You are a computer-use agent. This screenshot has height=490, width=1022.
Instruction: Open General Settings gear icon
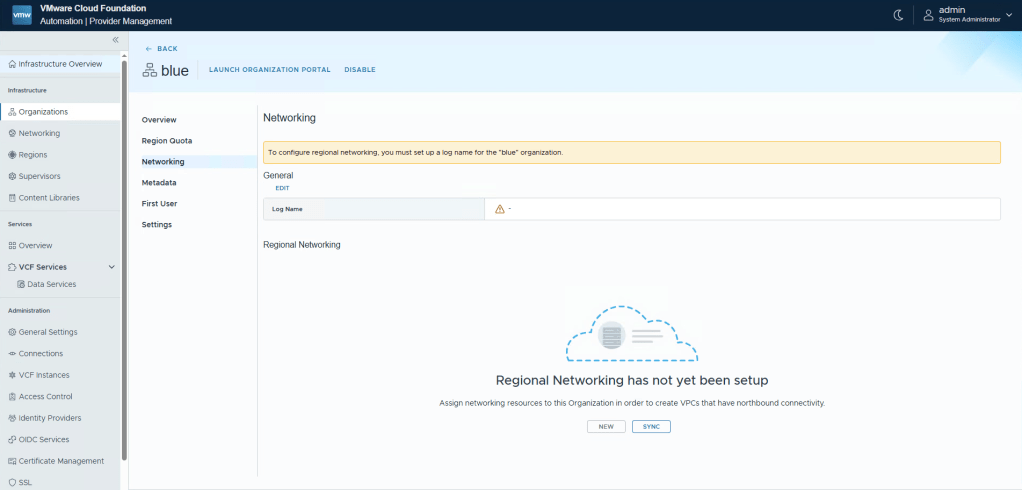[12, 332]
